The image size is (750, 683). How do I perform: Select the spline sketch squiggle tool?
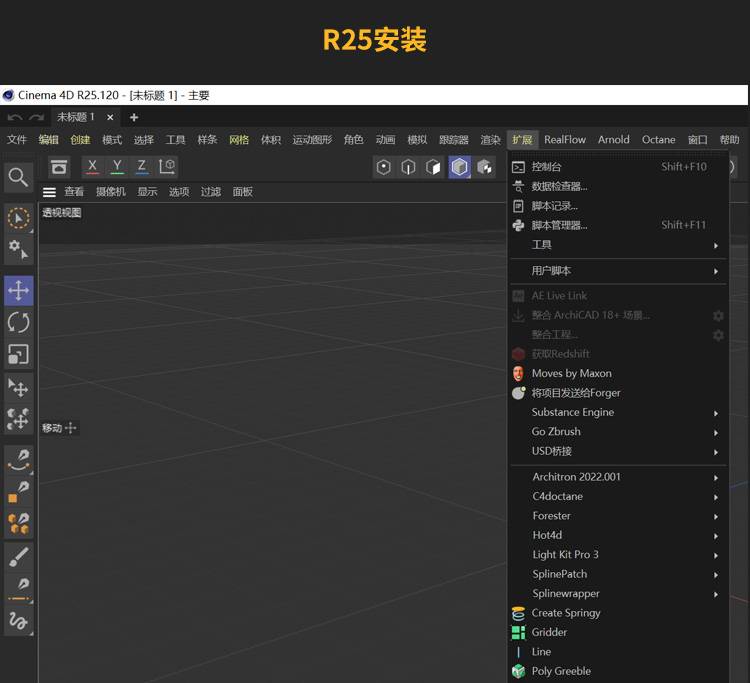click(x=19, y=621)
